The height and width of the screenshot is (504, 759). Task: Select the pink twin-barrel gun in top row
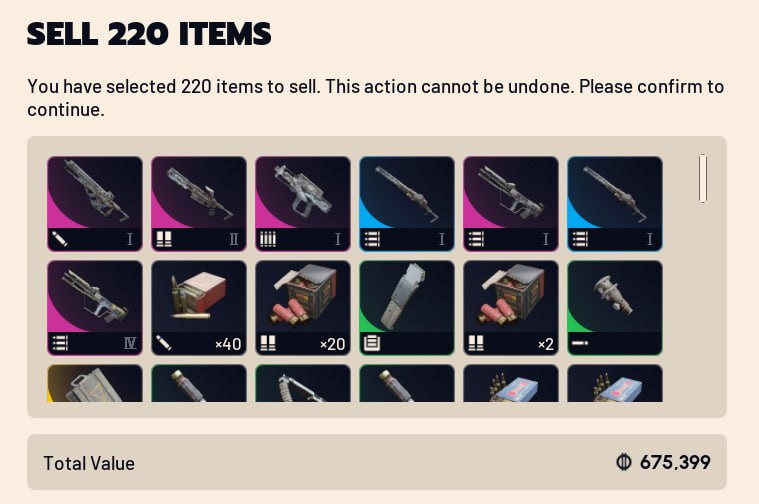pos(511,204)
